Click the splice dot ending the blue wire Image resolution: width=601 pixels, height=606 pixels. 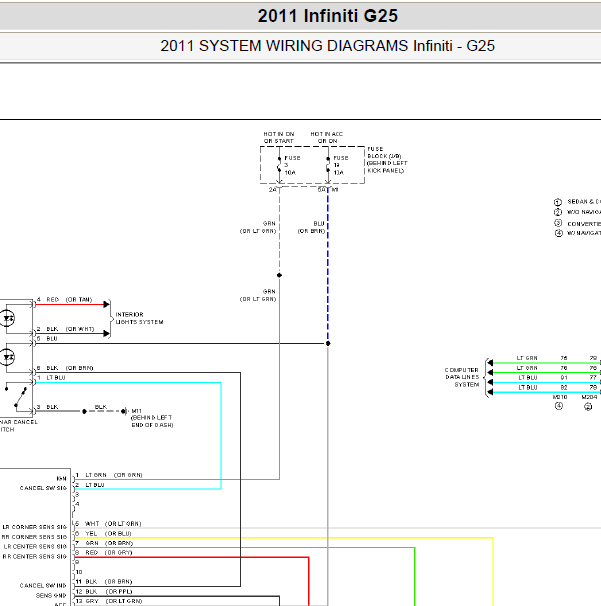328,343
